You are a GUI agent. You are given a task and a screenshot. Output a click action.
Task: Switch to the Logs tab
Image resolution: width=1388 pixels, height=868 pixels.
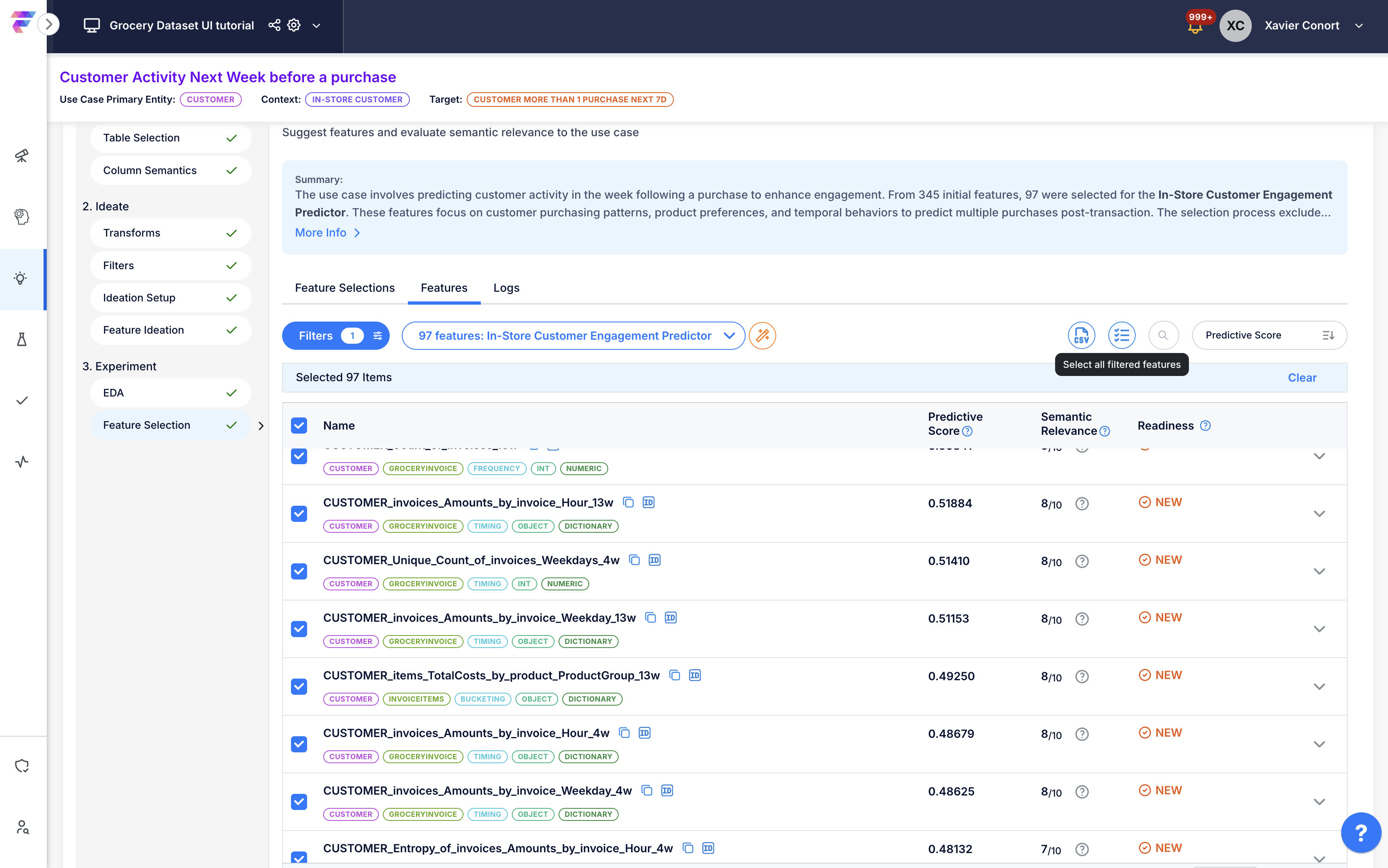click(506, 288)
